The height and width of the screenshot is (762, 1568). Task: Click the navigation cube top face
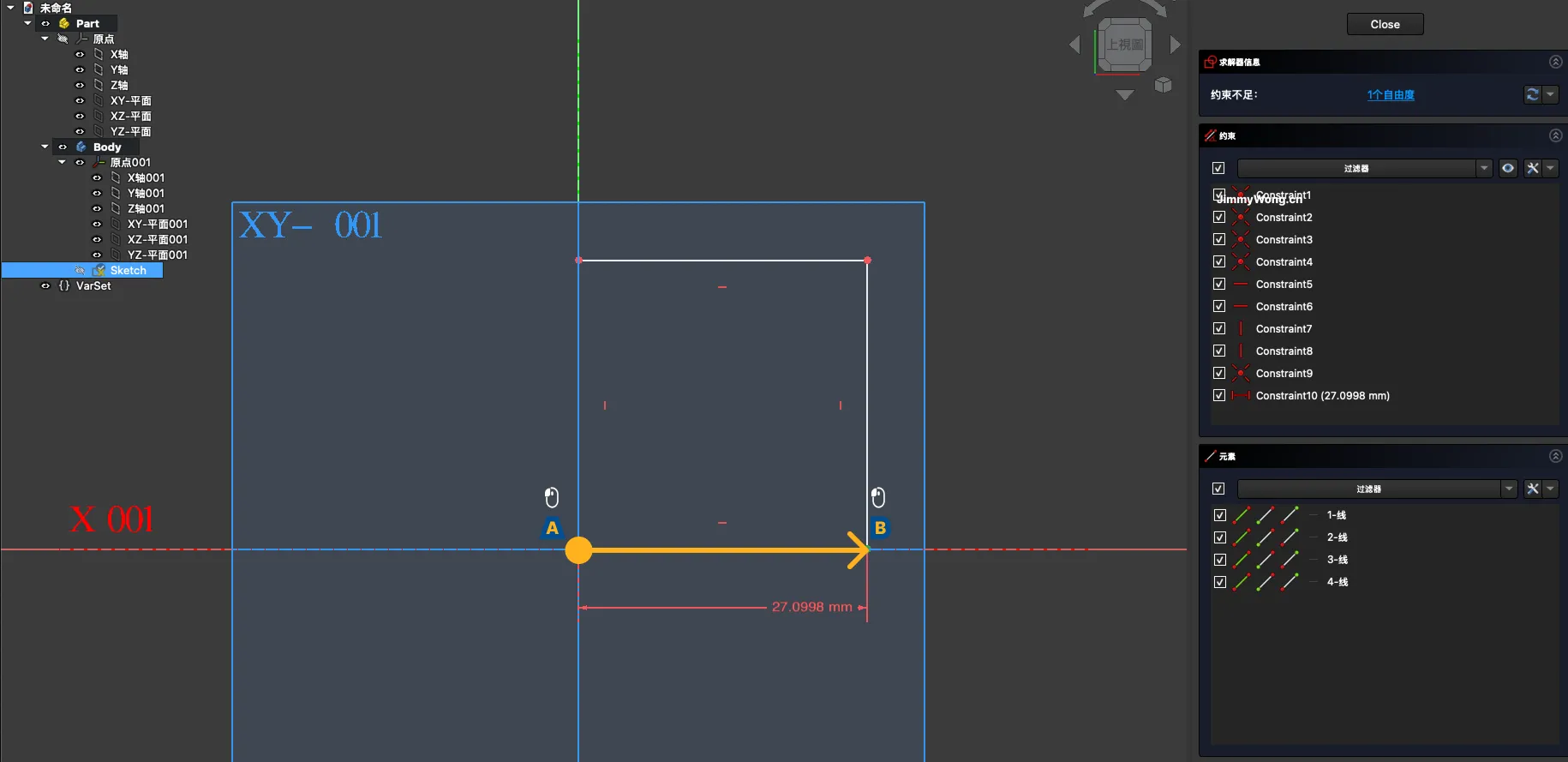[1125, 45]
